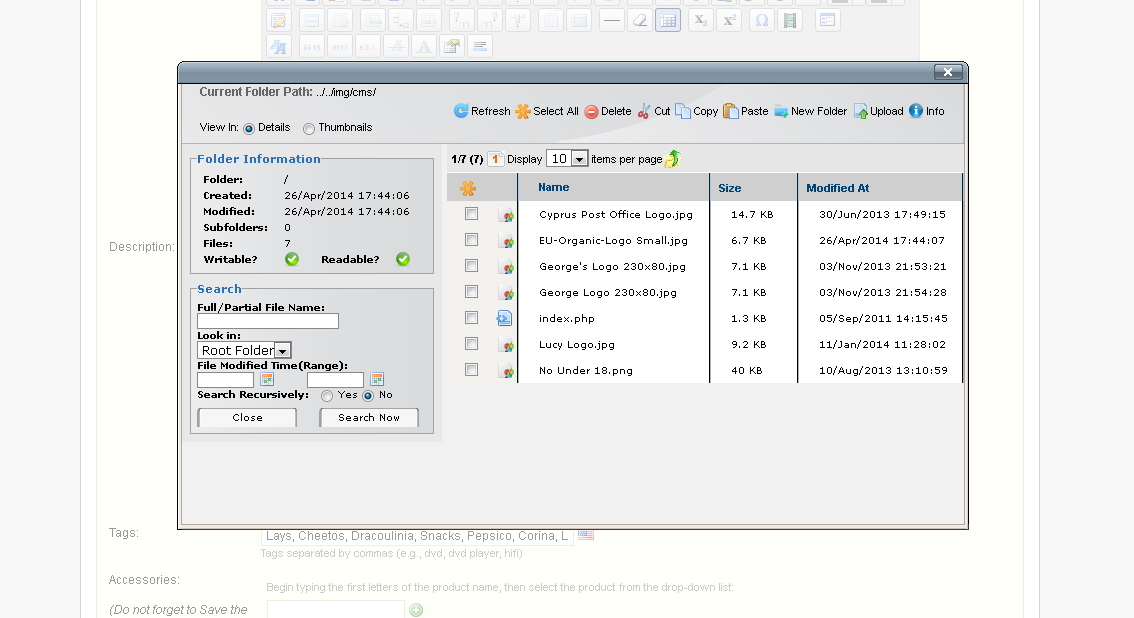Toggle superscript in the editor toolbar
Image resolution: width=1134 pixels, height=618 pixels.
729,20
